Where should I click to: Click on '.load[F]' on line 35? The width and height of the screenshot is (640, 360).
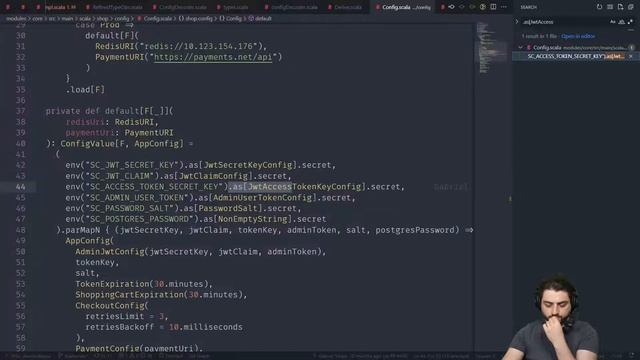pyautogui.click(x=85, y=89)
